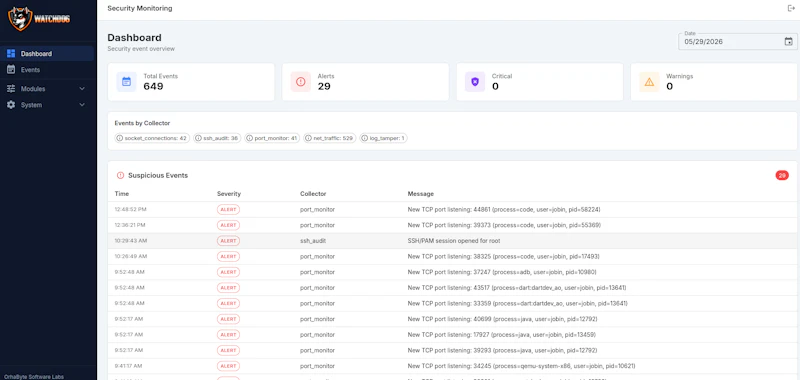Image resolution: width=800 pixels, height=380 pixels.
Task: Click the Dashboard grid icon
Action: 11,54
